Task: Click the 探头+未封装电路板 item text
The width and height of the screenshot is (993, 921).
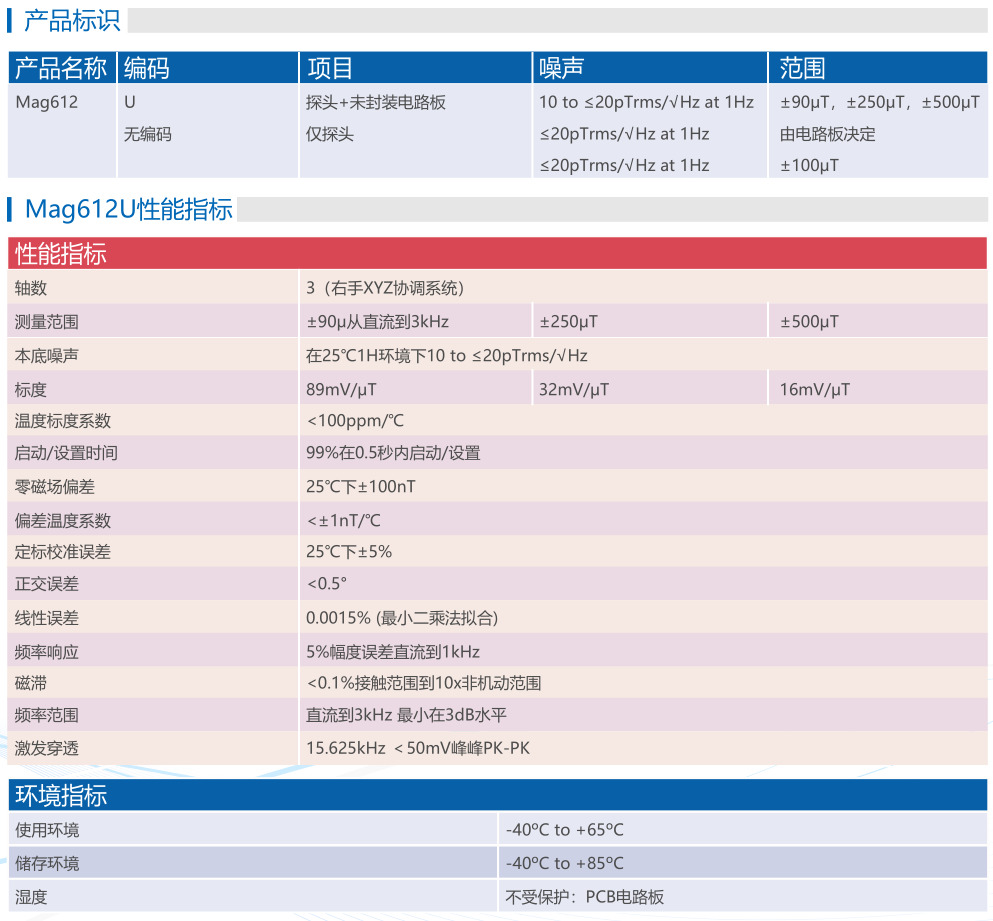Action: (376, 102)
